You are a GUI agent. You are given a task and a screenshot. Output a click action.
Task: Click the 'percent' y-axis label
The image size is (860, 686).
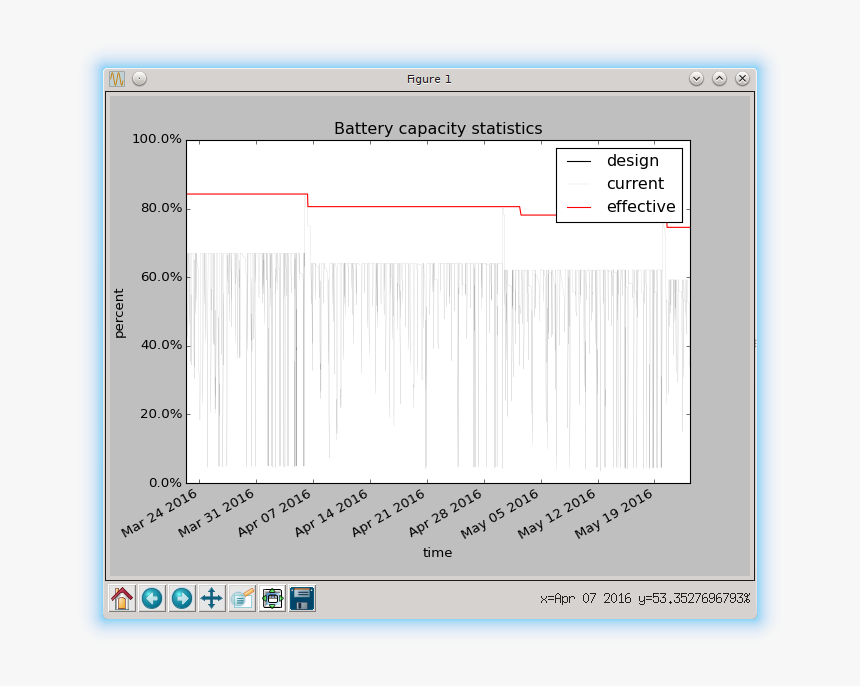[x=119, y=313]
